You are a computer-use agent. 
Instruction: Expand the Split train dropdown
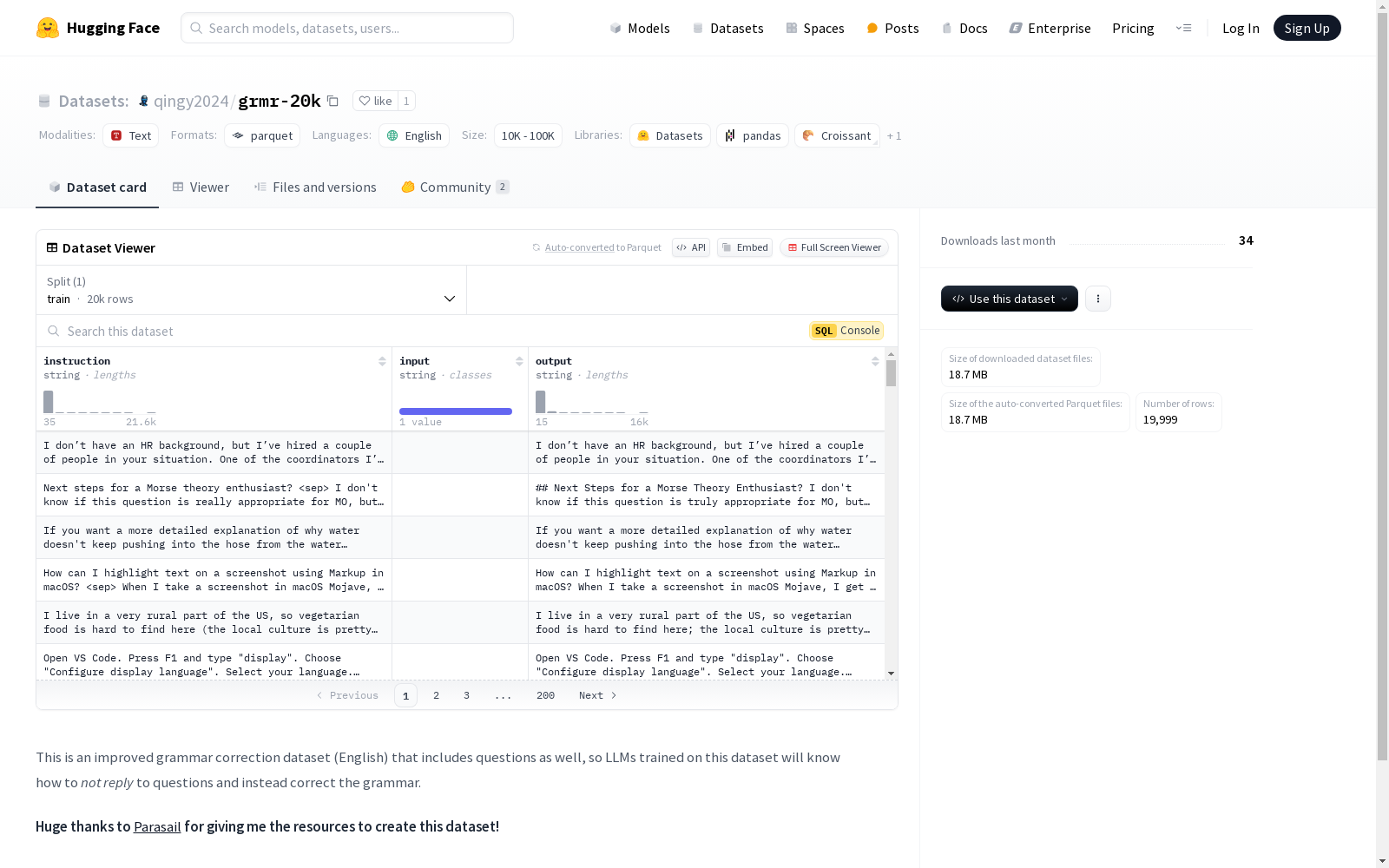point(251,290)
